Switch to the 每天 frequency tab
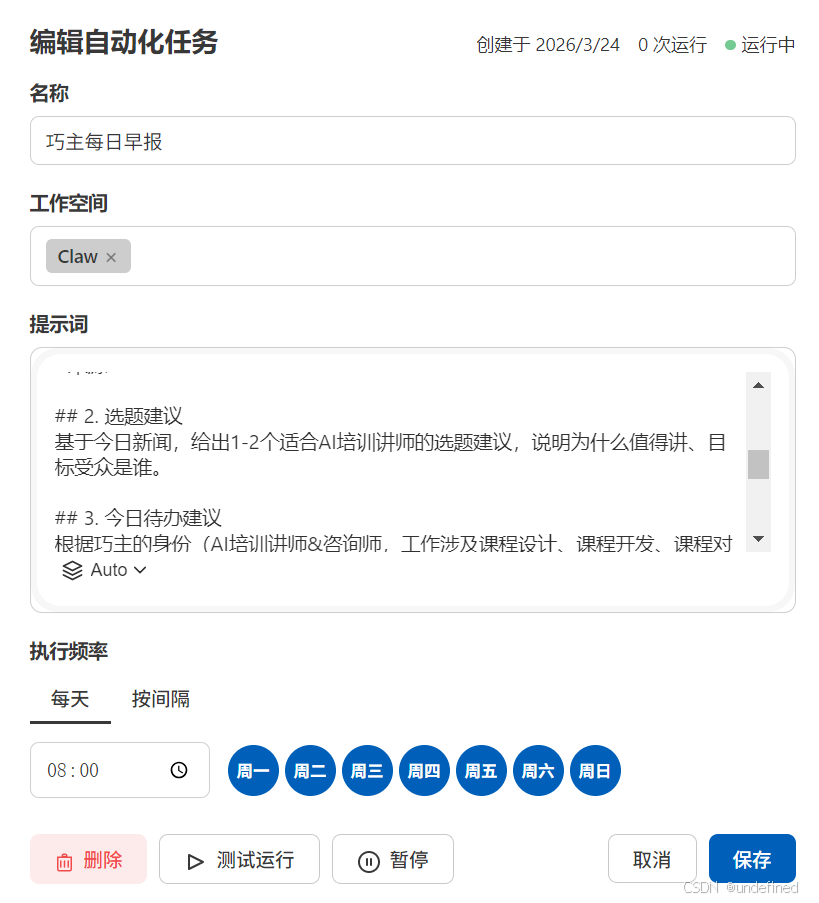 (x=70, y=699)
